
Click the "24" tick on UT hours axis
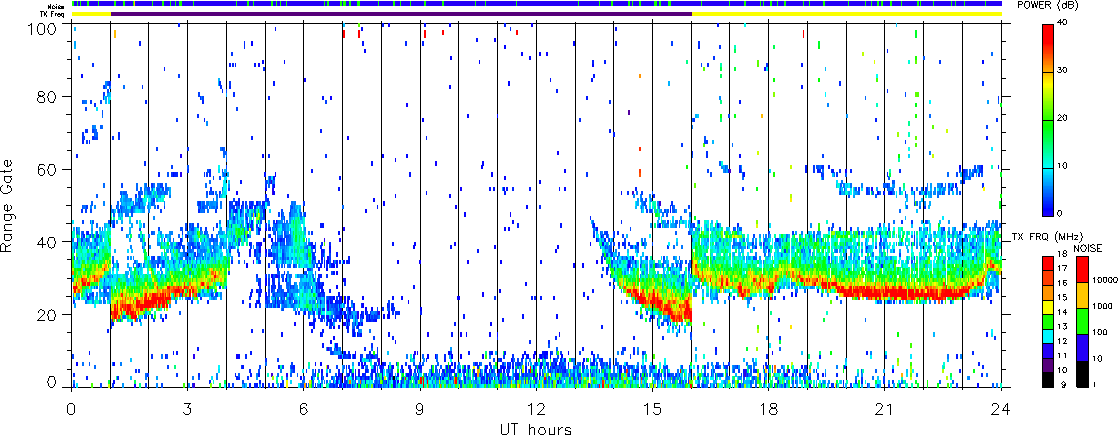coord(1001,409)
